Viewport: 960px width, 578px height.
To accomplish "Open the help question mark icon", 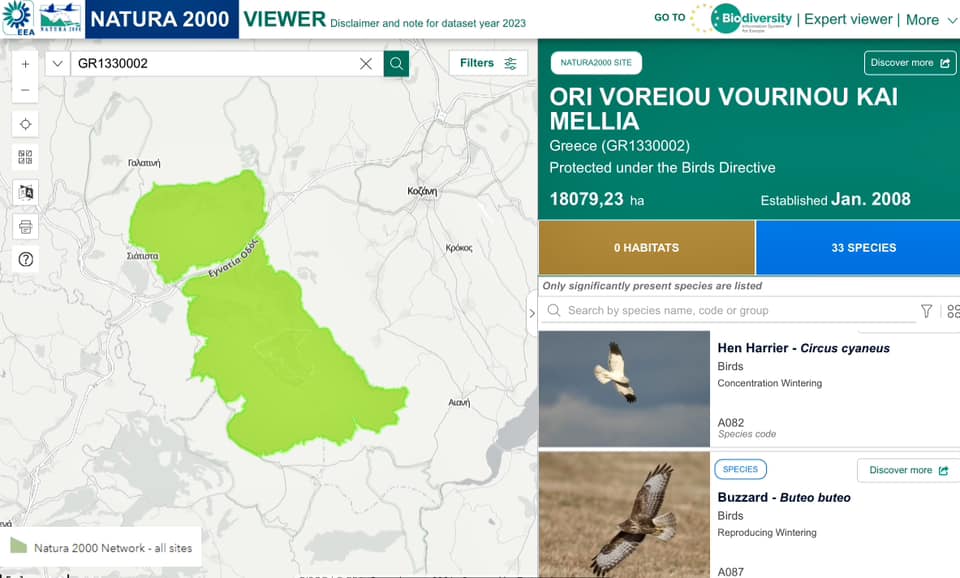I will pyautogui.click(x=25, y=260).
